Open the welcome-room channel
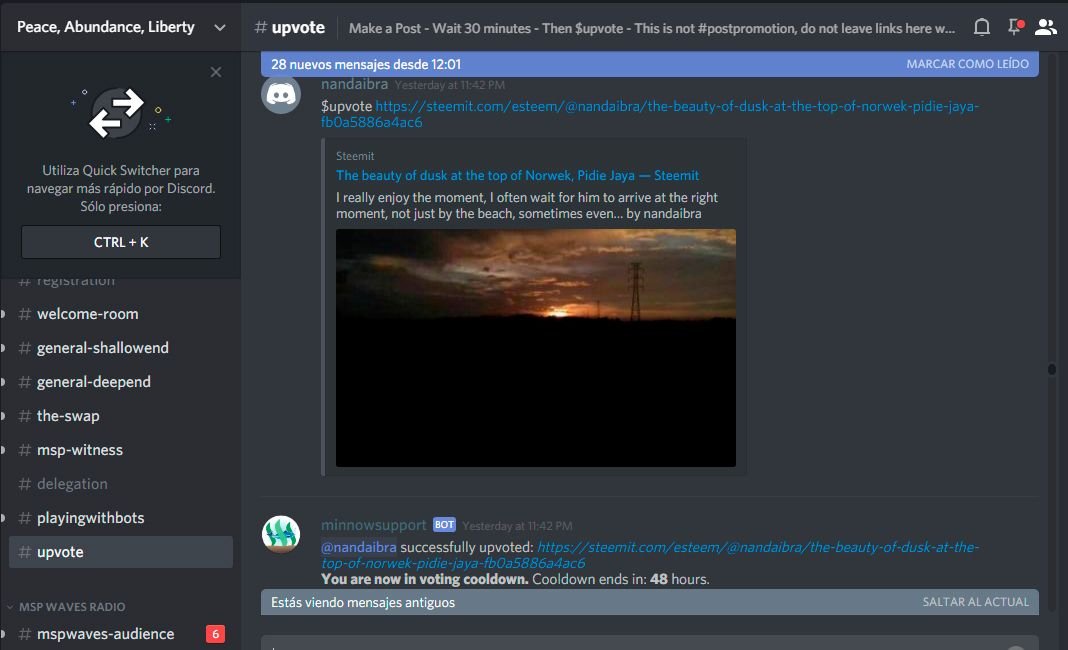The height and width of the screenshot is (650, 1068). pyautogui.click(x=121, y=314)
